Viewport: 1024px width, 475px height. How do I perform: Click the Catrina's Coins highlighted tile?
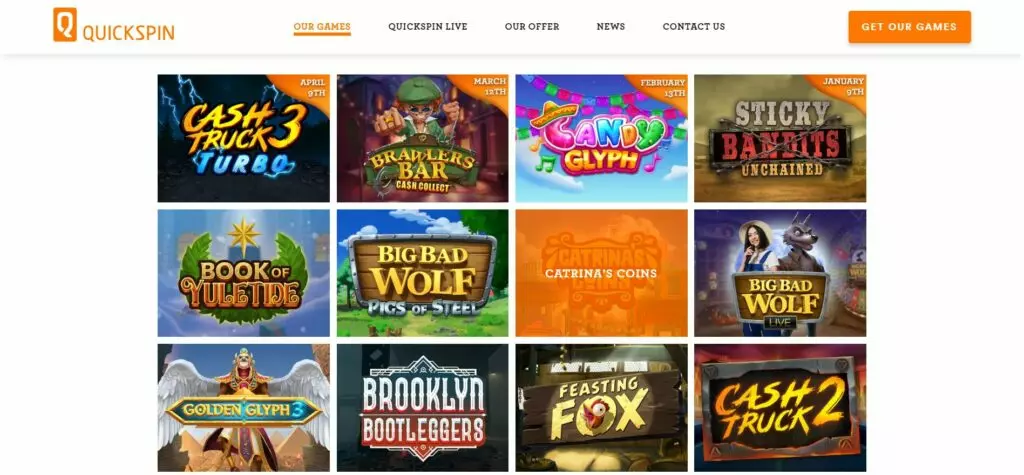601,273
